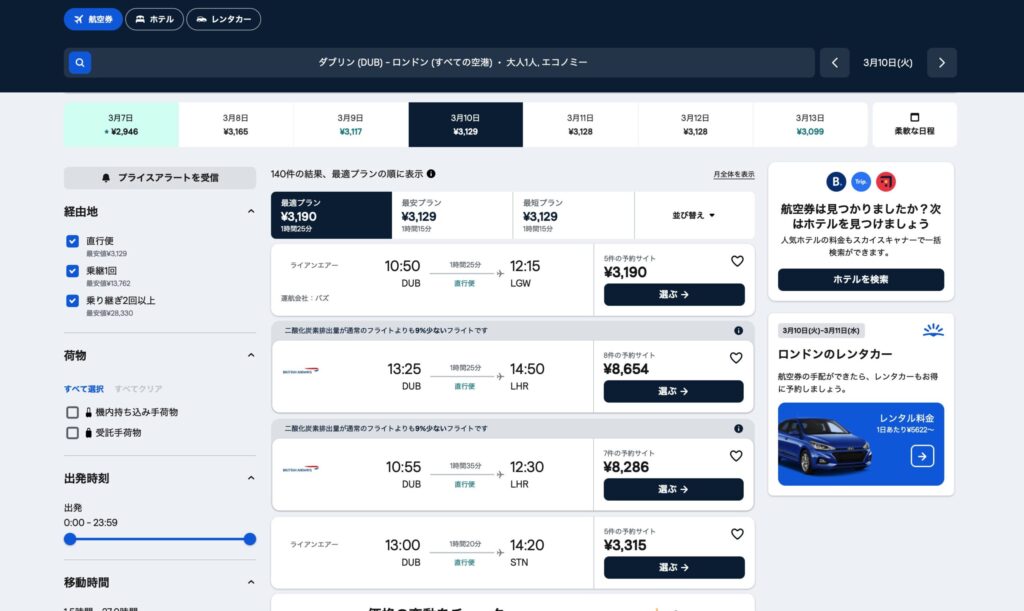
Task: Enable the 機内持ち込み手荷物 cabin baggage checkbox
Action: [72, 412]
